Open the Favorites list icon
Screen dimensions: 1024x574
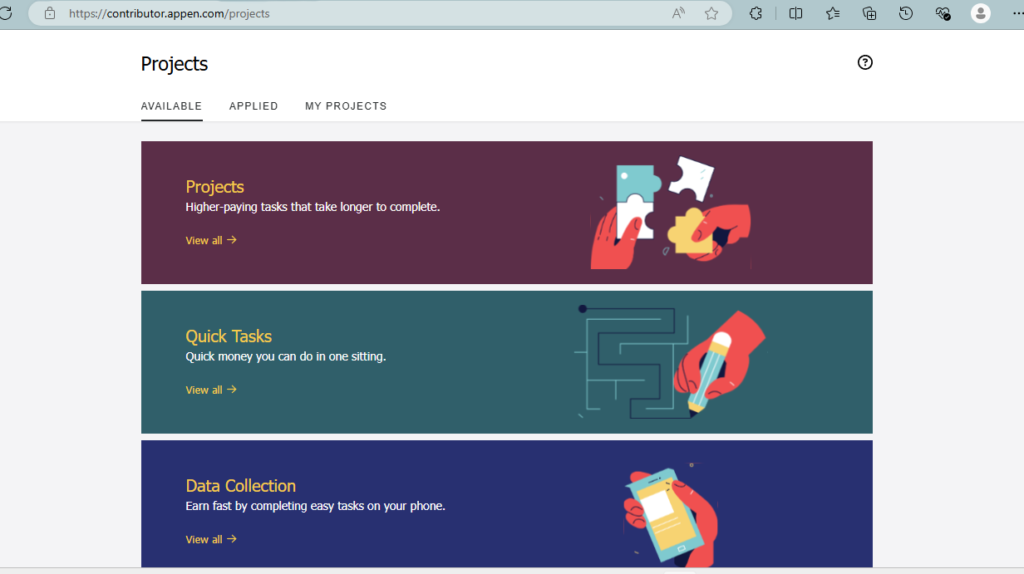833,13
